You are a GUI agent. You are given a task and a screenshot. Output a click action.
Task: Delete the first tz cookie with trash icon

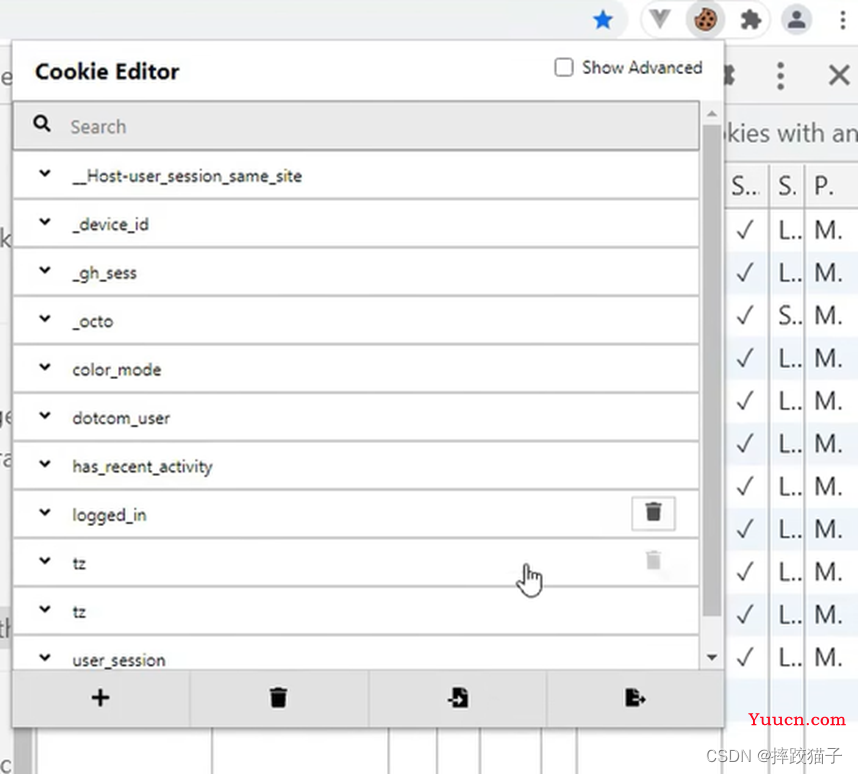tap(653, 561)
